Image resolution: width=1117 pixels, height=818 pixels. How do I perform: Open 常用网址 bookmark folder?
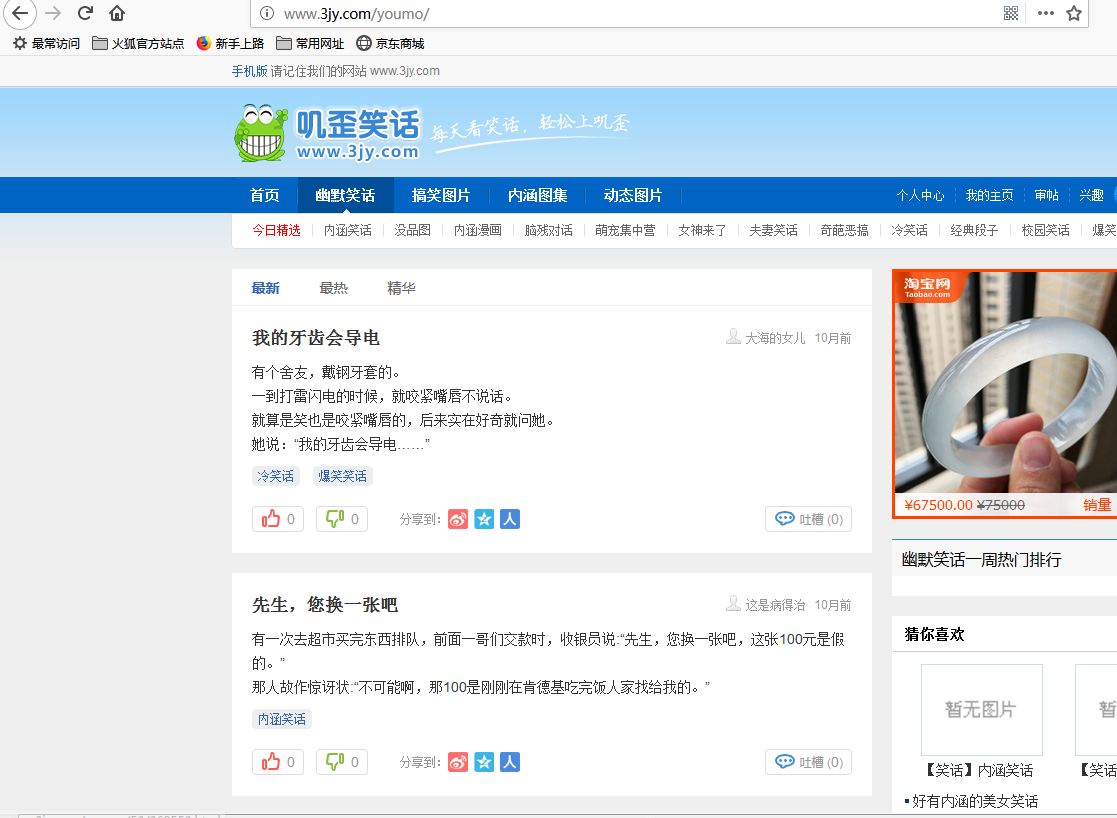point(310,43)
